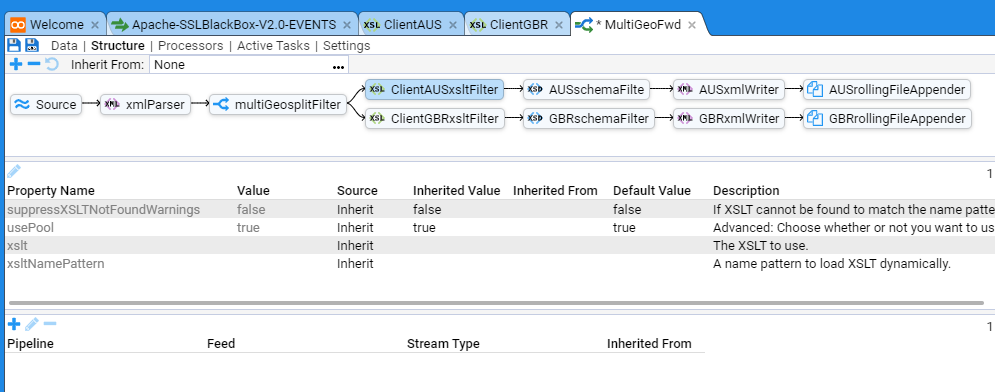Select the xslt property row
Screen dimensions: 995x392
pyautogui.click(x=498, y=245)
